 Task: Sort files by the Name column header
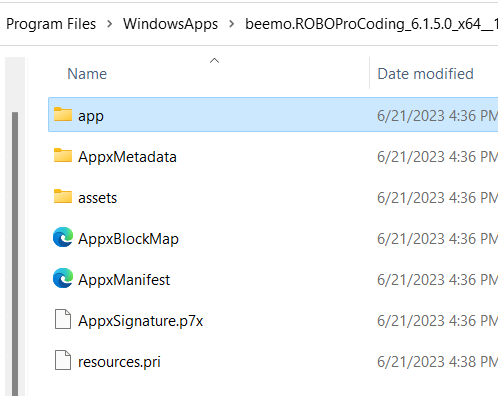[87, 74]
